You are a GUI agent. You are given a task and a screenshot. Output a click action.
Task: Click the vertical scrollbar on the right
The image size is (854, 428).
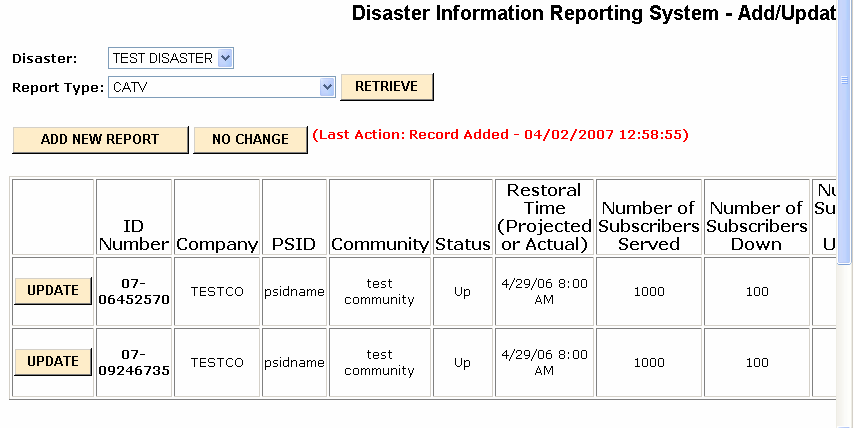pos(846,200)
